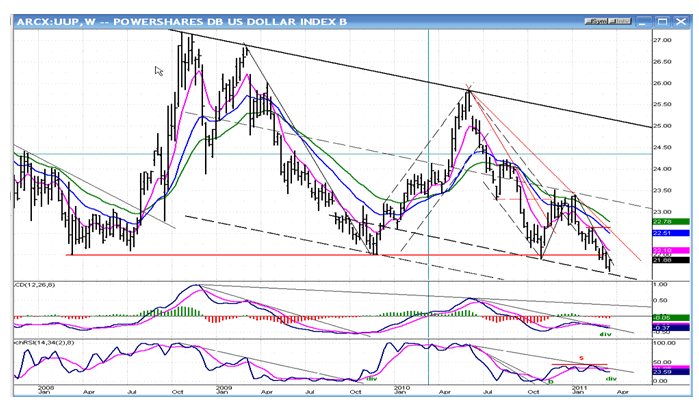Click the RSI(14,34(2),8) indicator label
Viewport: 699px width, 411px height.
[44, 342]
